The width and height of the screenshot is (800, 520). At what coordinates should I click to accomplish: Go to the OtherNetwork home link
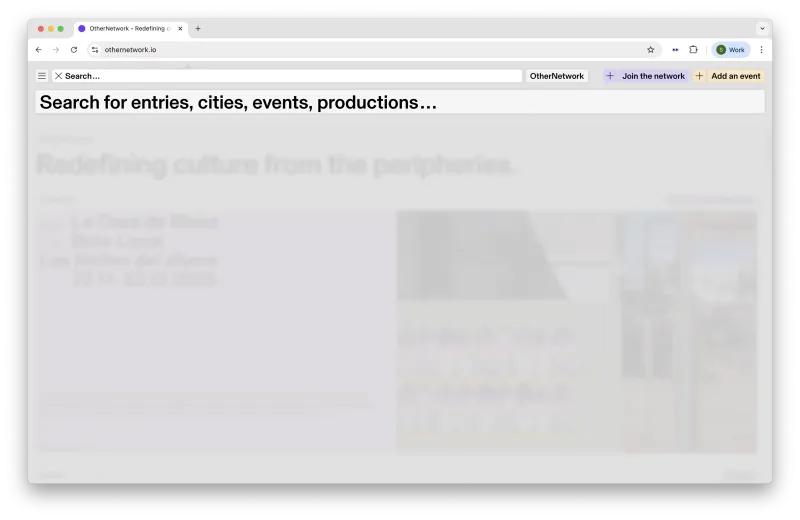click(557, 76)
